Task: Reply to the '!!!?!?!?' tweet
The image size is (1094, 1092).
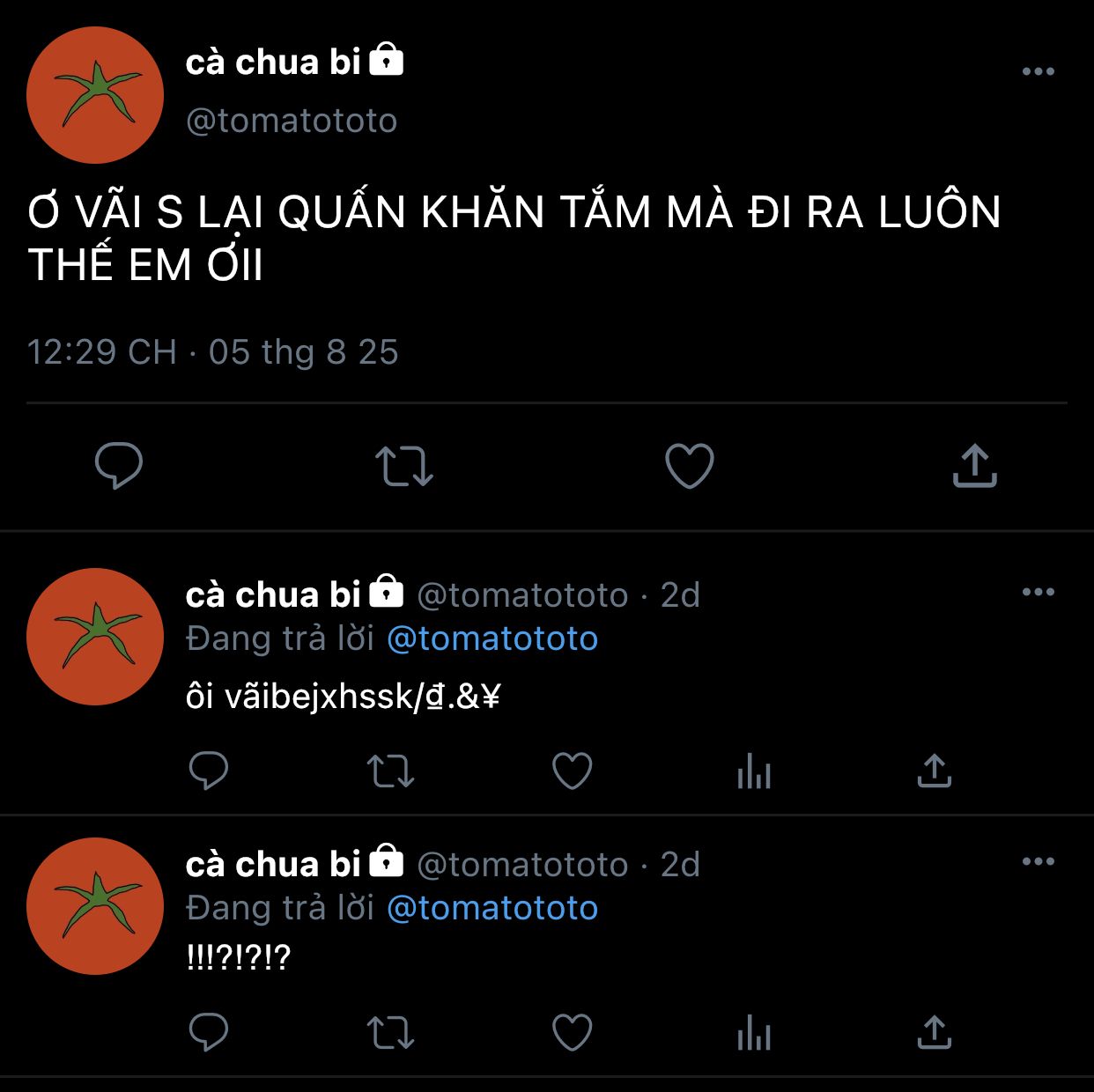Action: click(x=209, y=1032)
